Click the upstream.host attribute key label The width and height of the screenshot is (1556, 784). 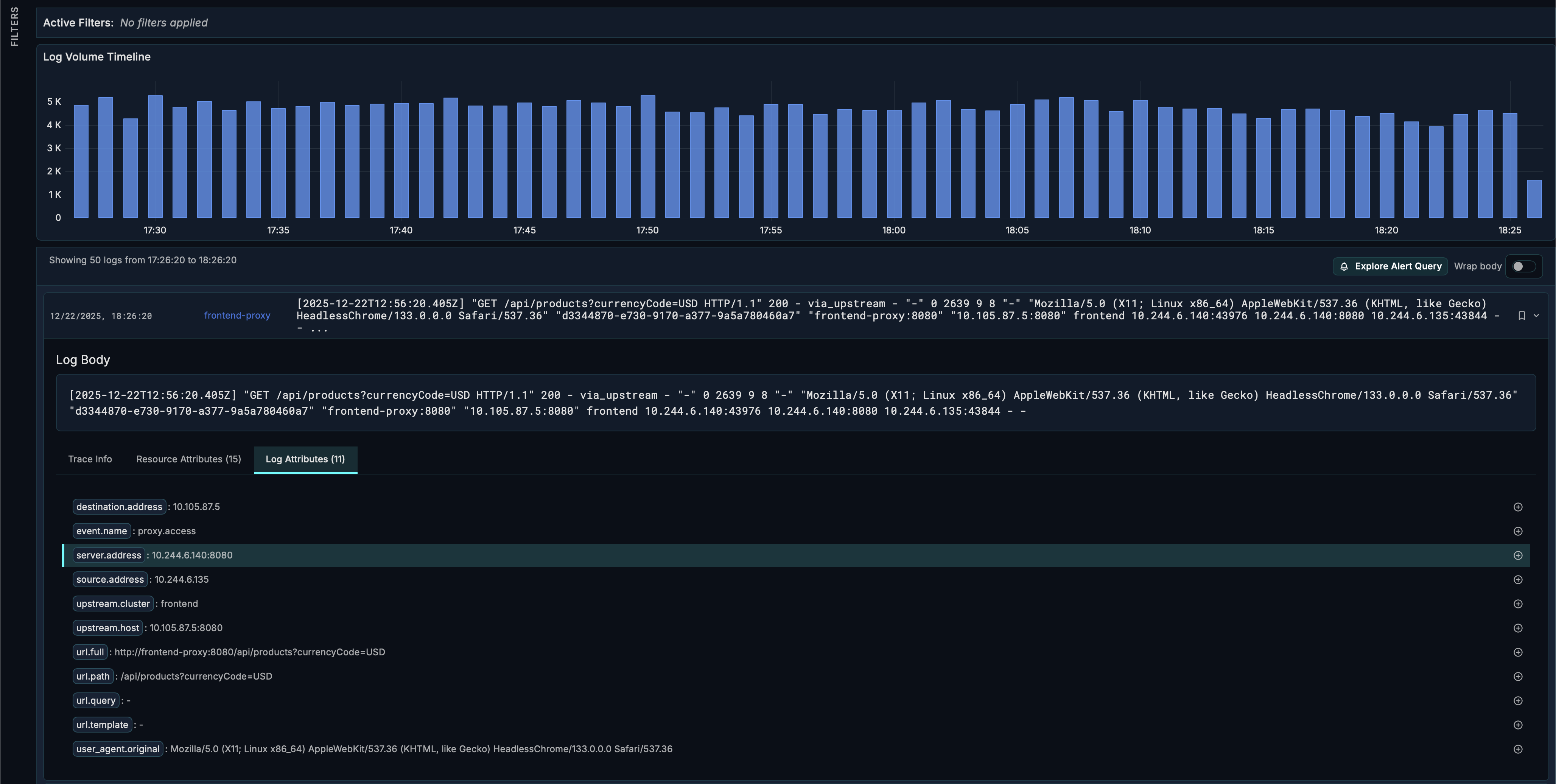click(x=107, y=628)
